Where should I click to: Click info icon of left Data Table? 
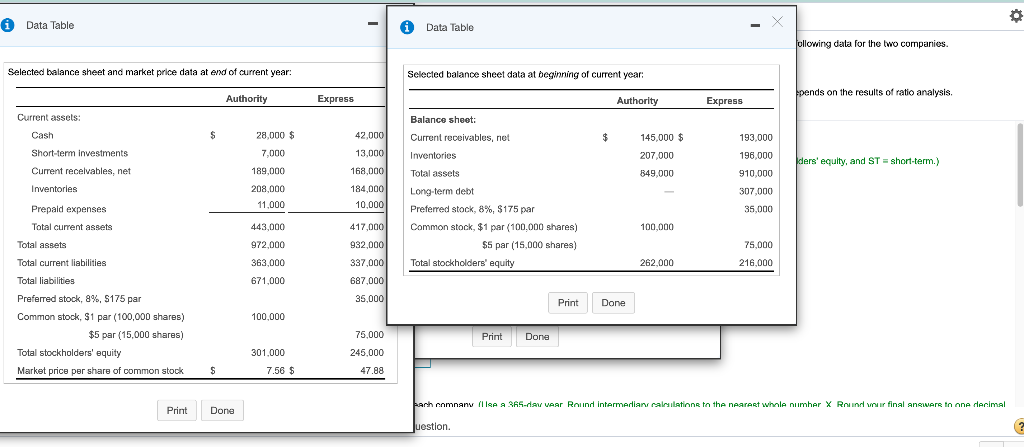(x=7, y=25)
